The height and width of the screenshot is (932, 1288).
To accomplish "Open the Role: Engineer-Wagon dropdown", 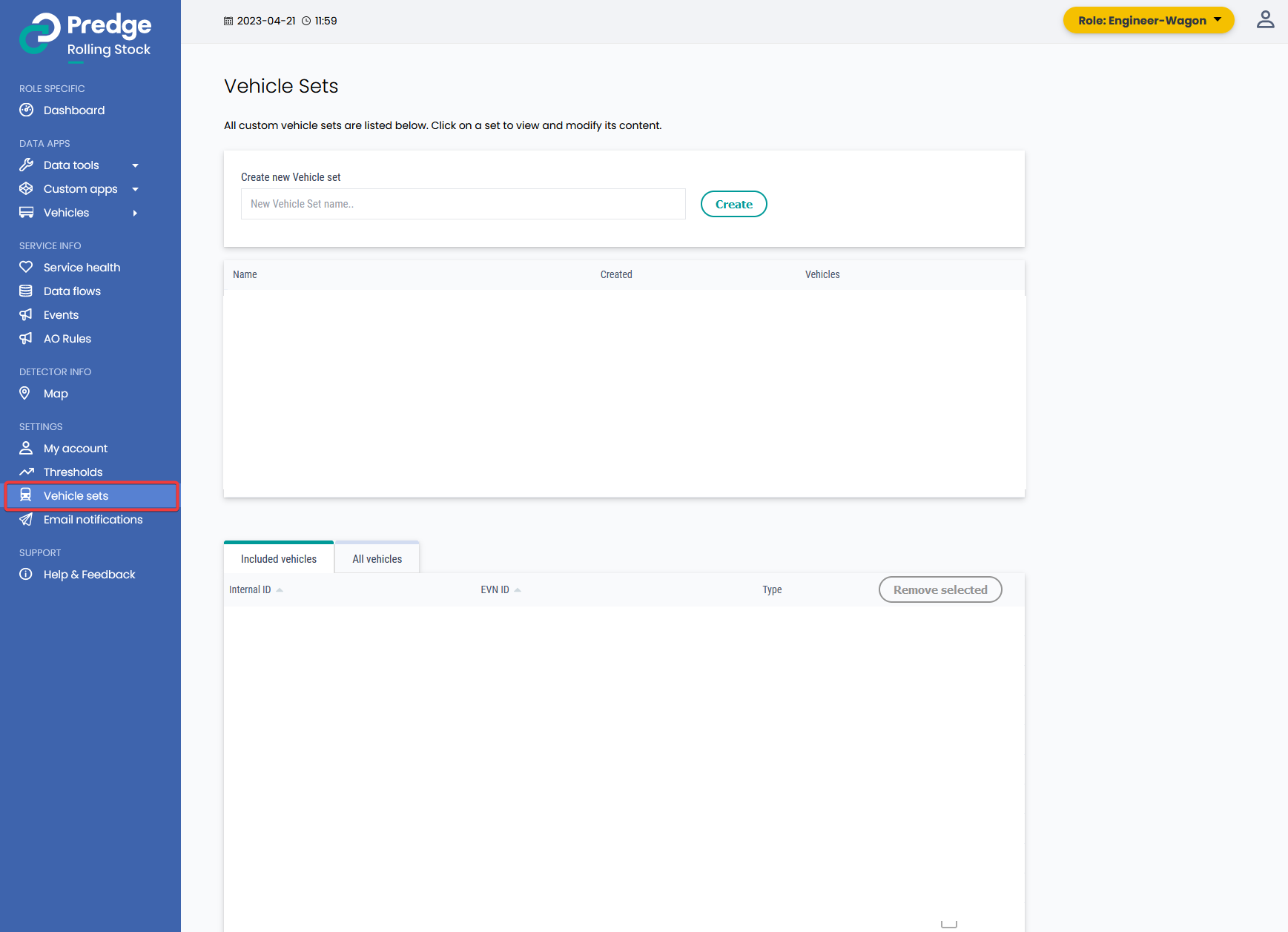I will (x=1148, y=21).
